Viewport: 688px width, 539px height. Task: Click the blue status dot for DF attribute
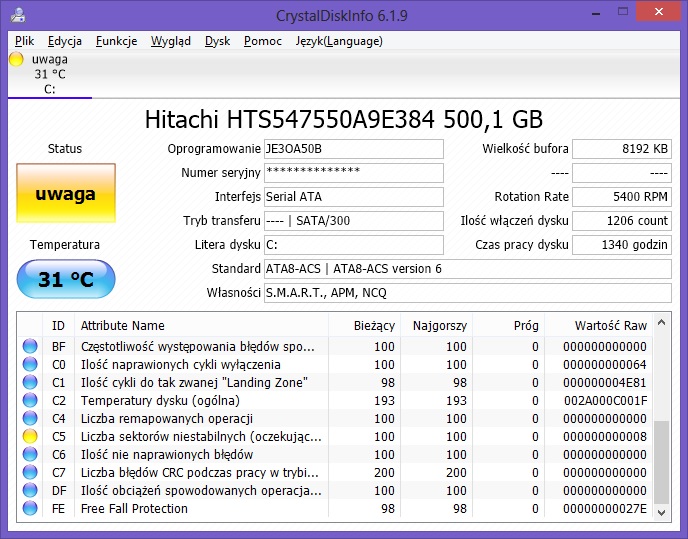coord(30,490)
